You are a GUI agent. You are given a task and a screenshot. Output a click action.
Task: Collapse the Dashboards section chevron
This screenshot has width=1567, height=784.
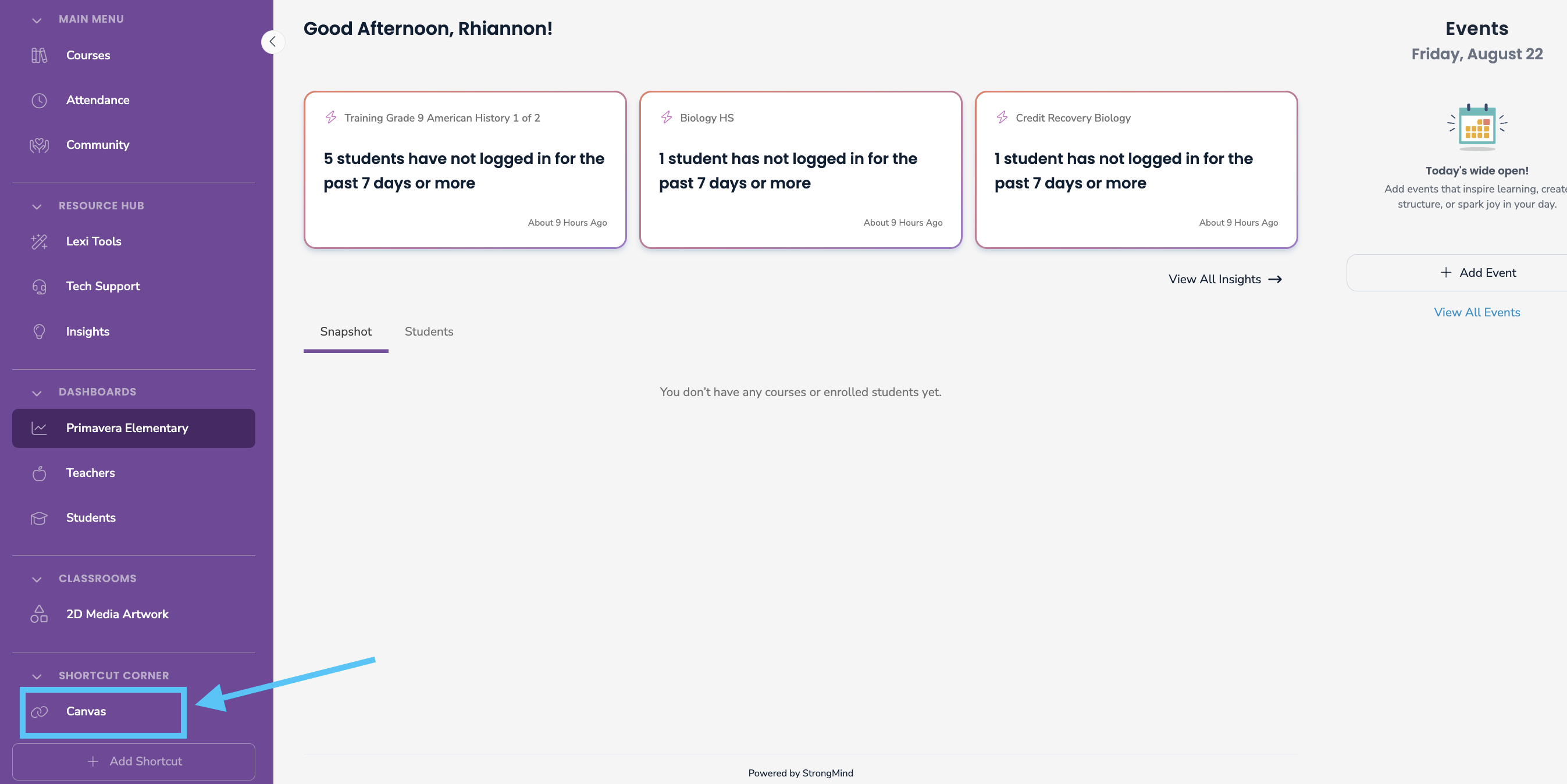click(37, 393)
